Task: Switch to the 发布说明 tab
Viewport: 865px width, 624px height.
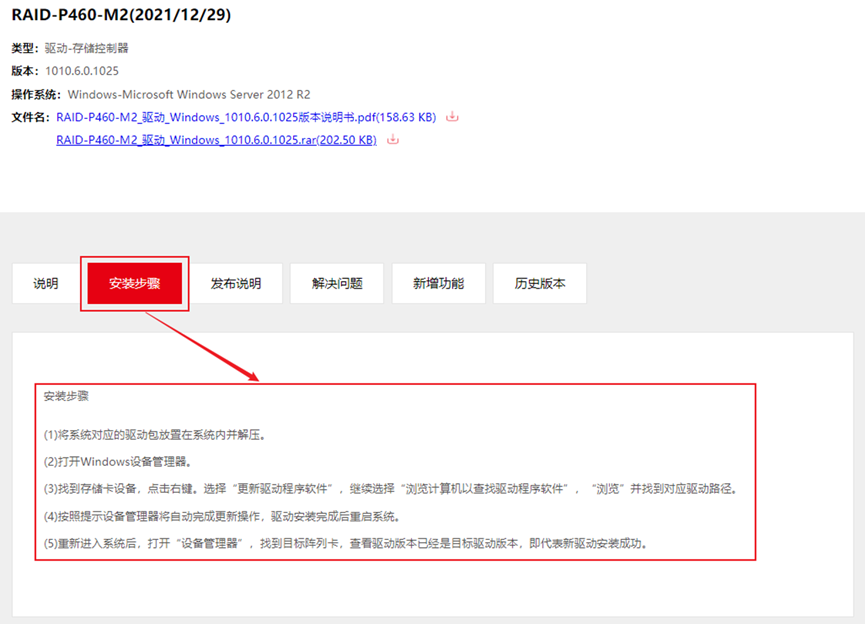Action: 235,284
